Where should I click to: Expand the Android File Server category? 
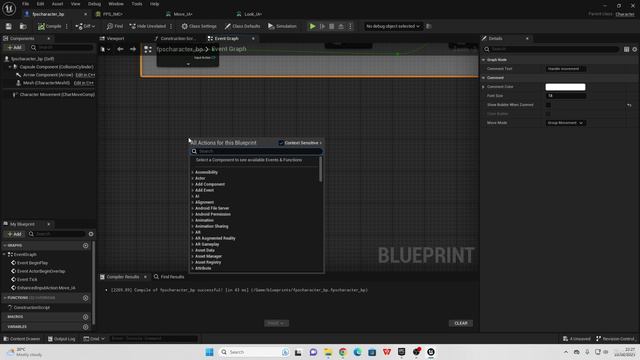[x=212, y=208]
